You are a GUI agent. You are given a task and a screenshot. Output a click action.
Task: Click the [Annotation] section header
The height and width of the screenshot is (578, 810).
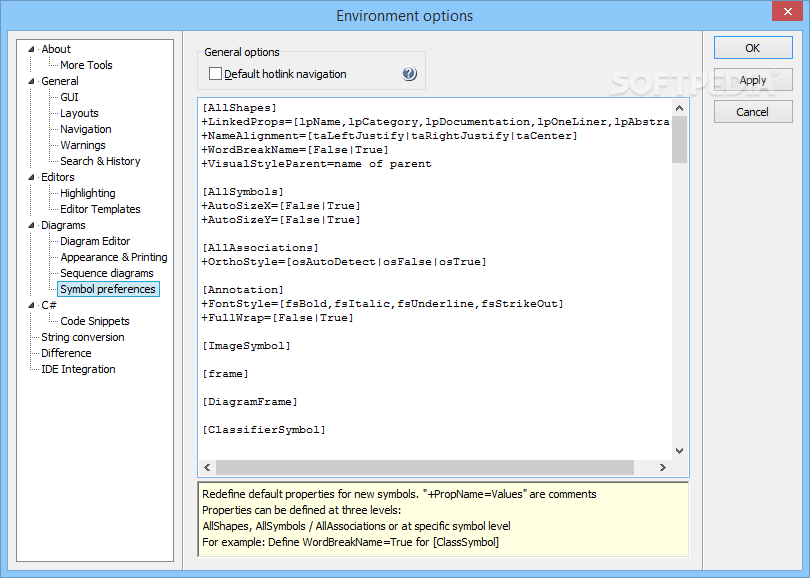(x=243, y=290)
